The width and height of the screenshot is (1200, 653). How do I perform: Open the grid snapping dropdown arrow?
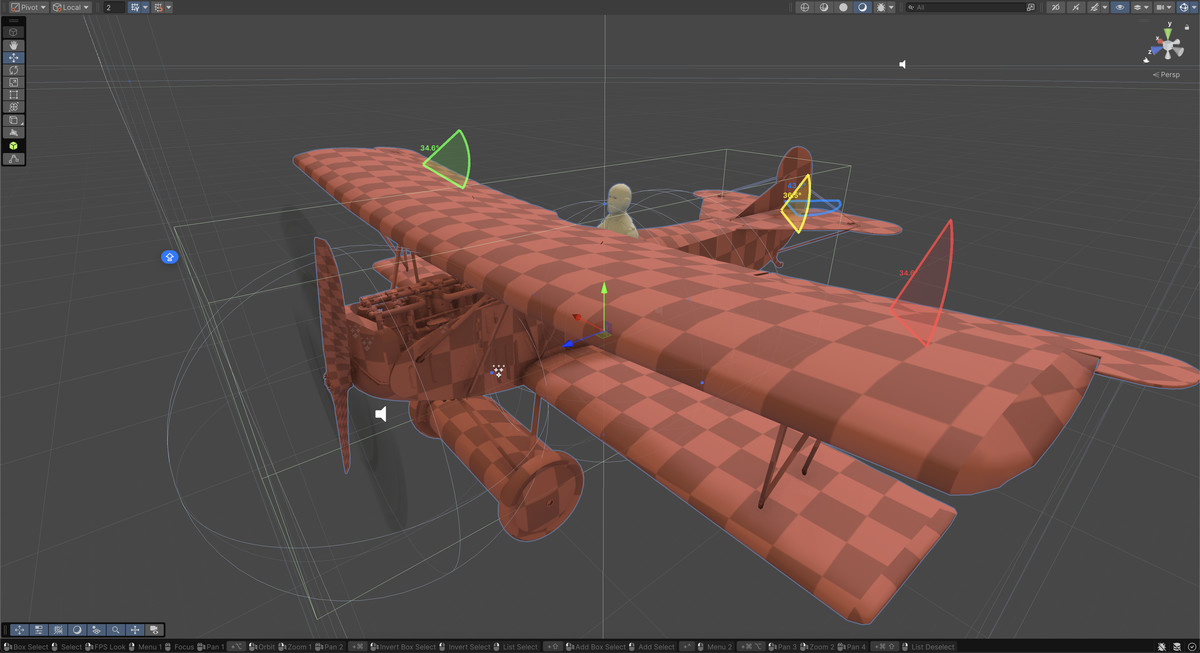tap(146, 7)
